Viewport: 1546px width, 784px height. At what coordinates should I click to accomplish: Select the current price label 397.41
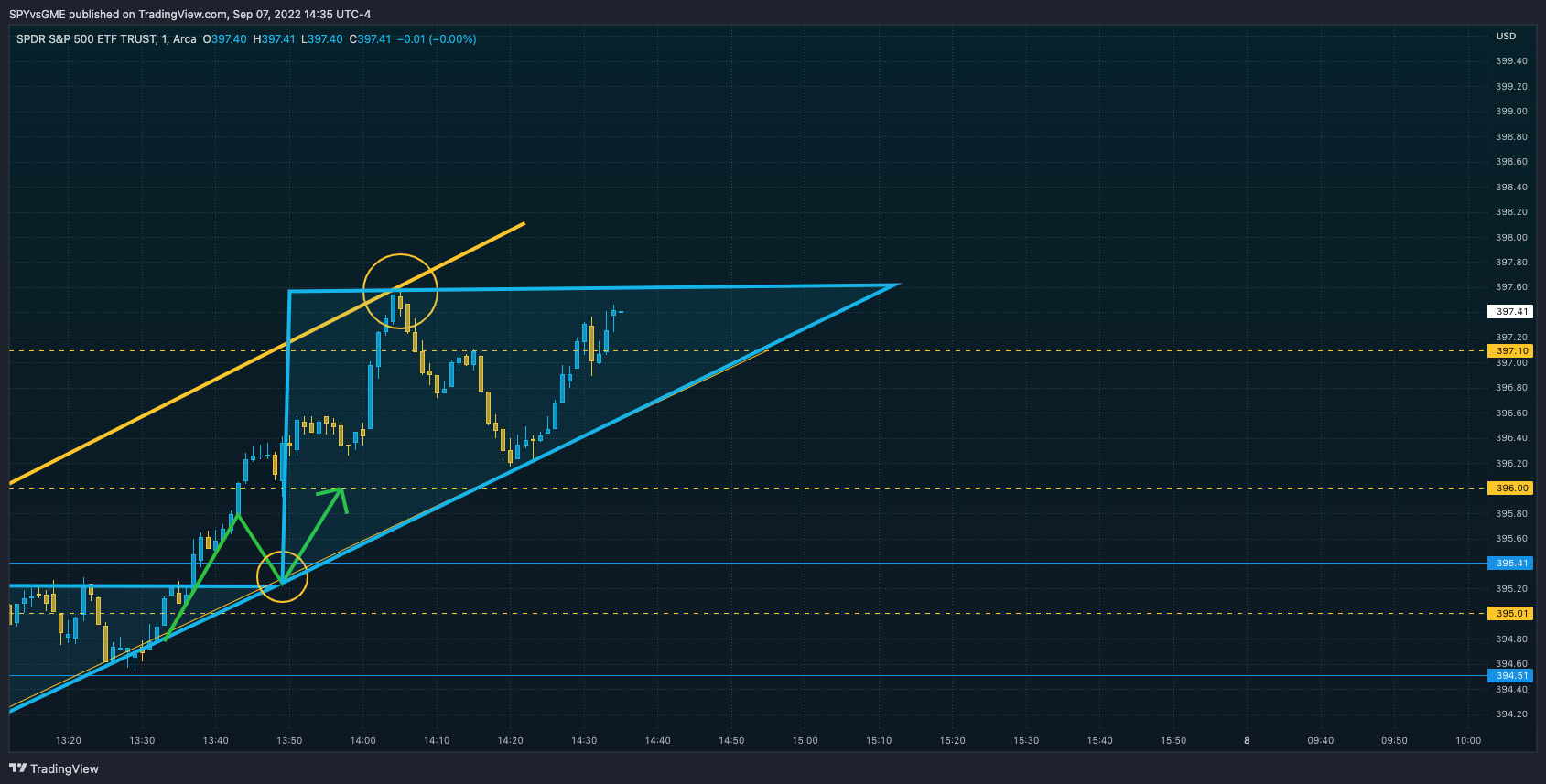pyautogui.click(x=1511, y=312)
